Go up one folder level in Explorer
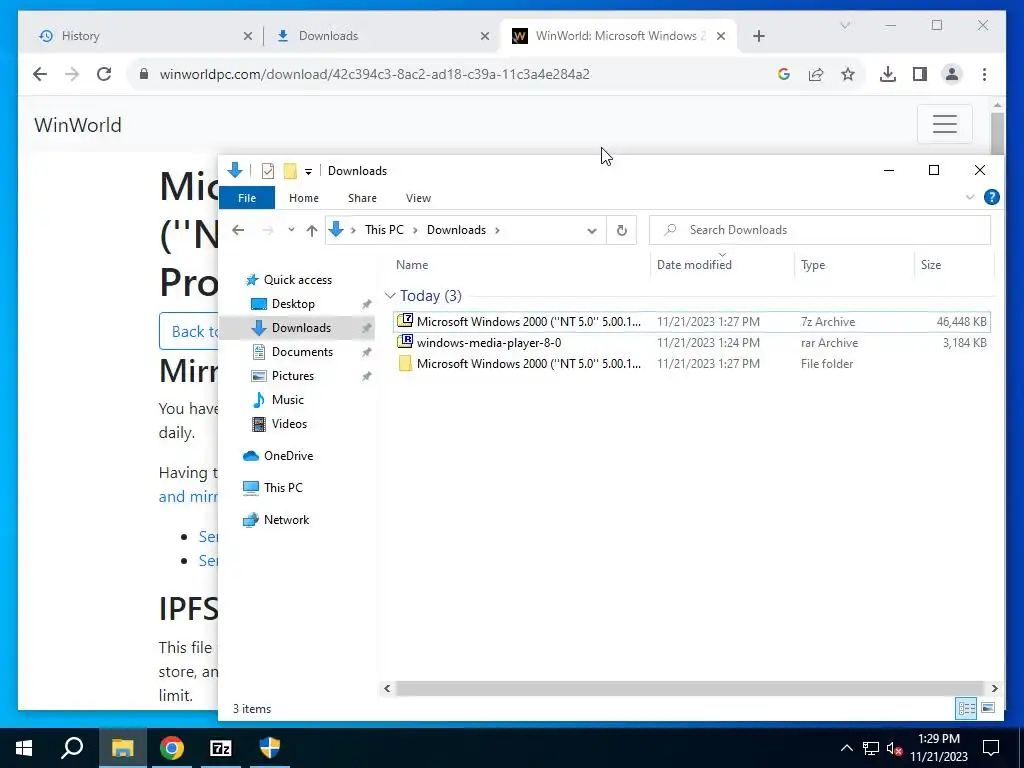 click(312, 230)
